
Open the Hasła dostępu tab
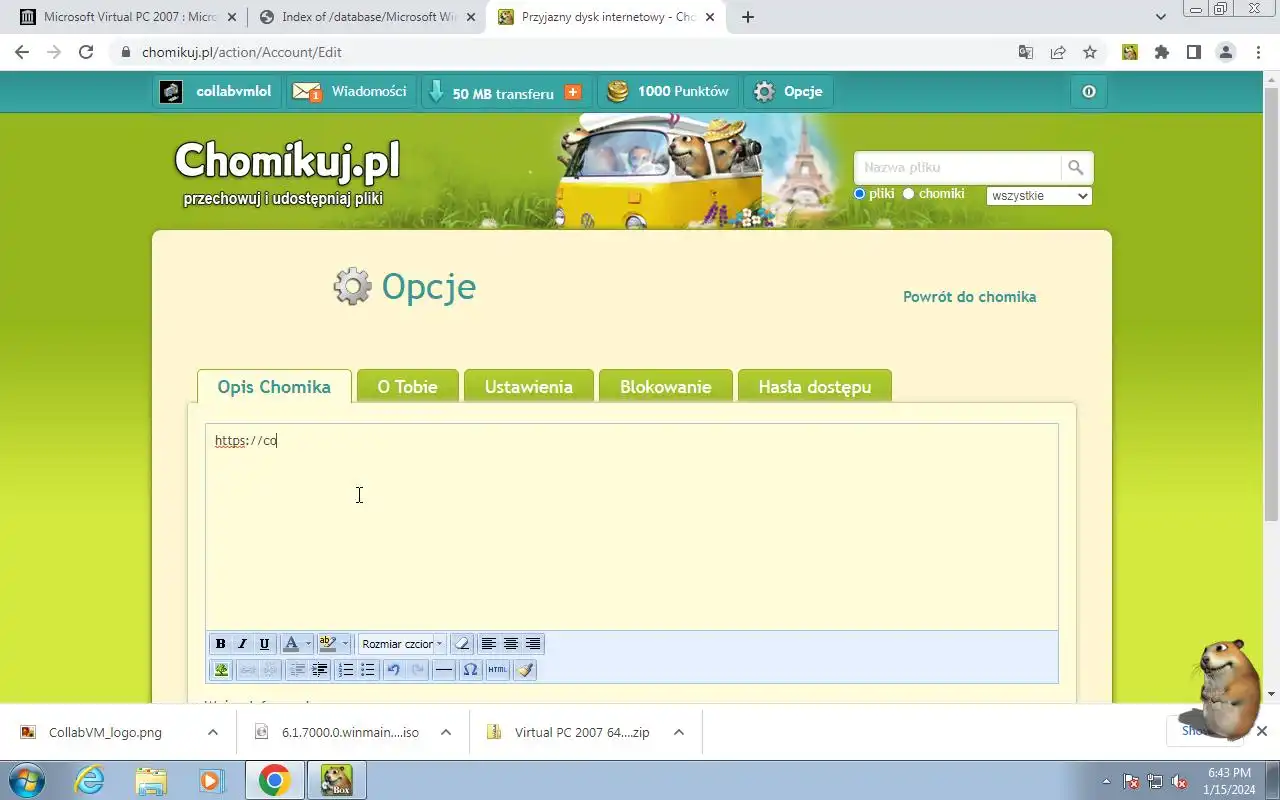tap(815, 387)
